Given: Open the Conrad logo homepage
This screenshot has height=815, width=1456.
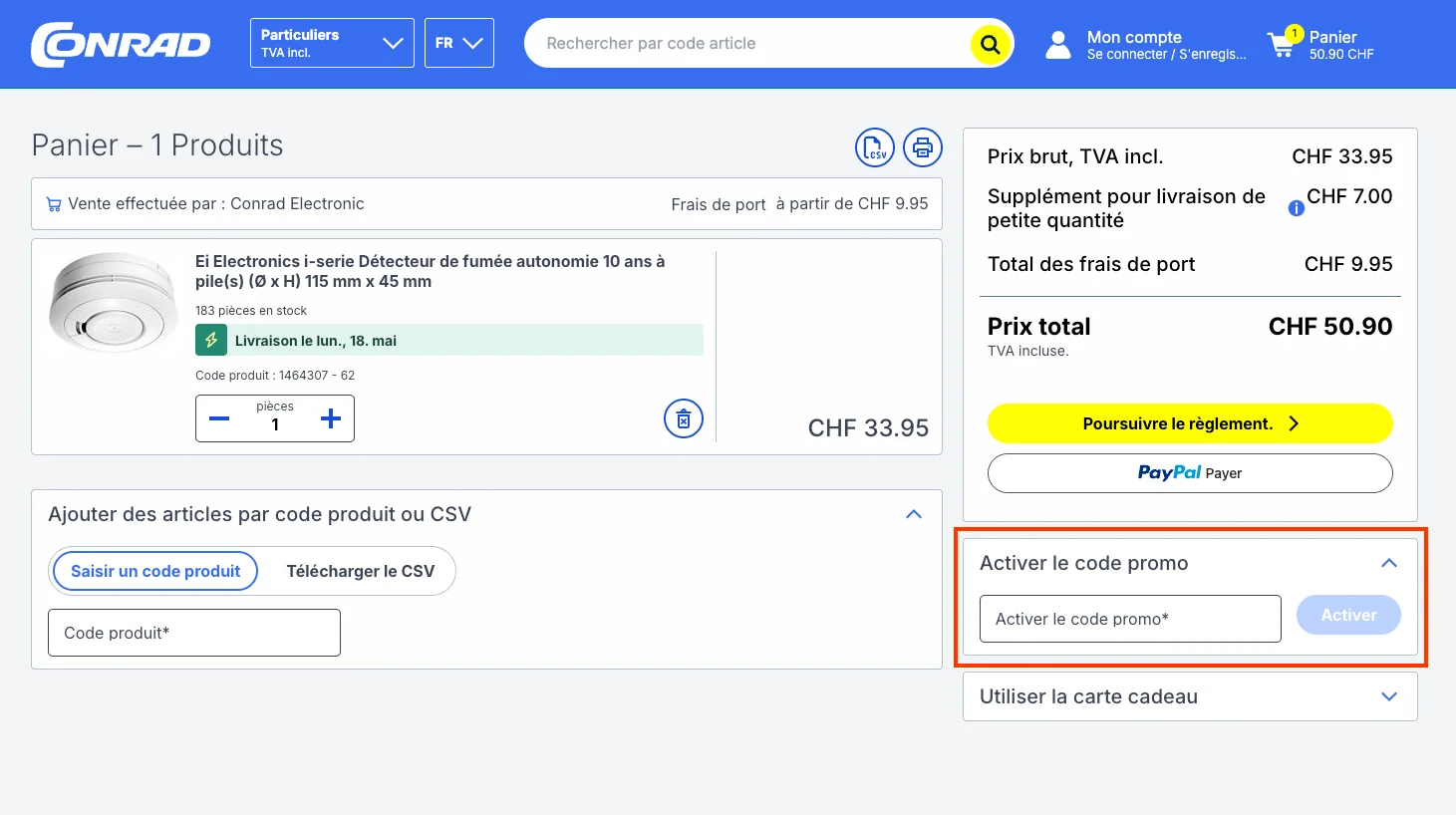Looking at the screenshot, I should click(x=121, y=44).
